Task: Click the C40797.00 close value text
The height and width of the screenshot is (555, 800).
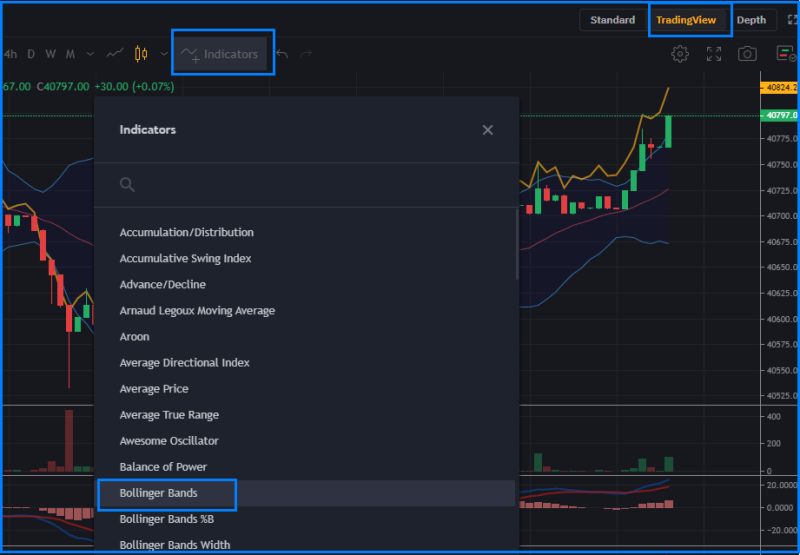Action: [x=63, y=87]
